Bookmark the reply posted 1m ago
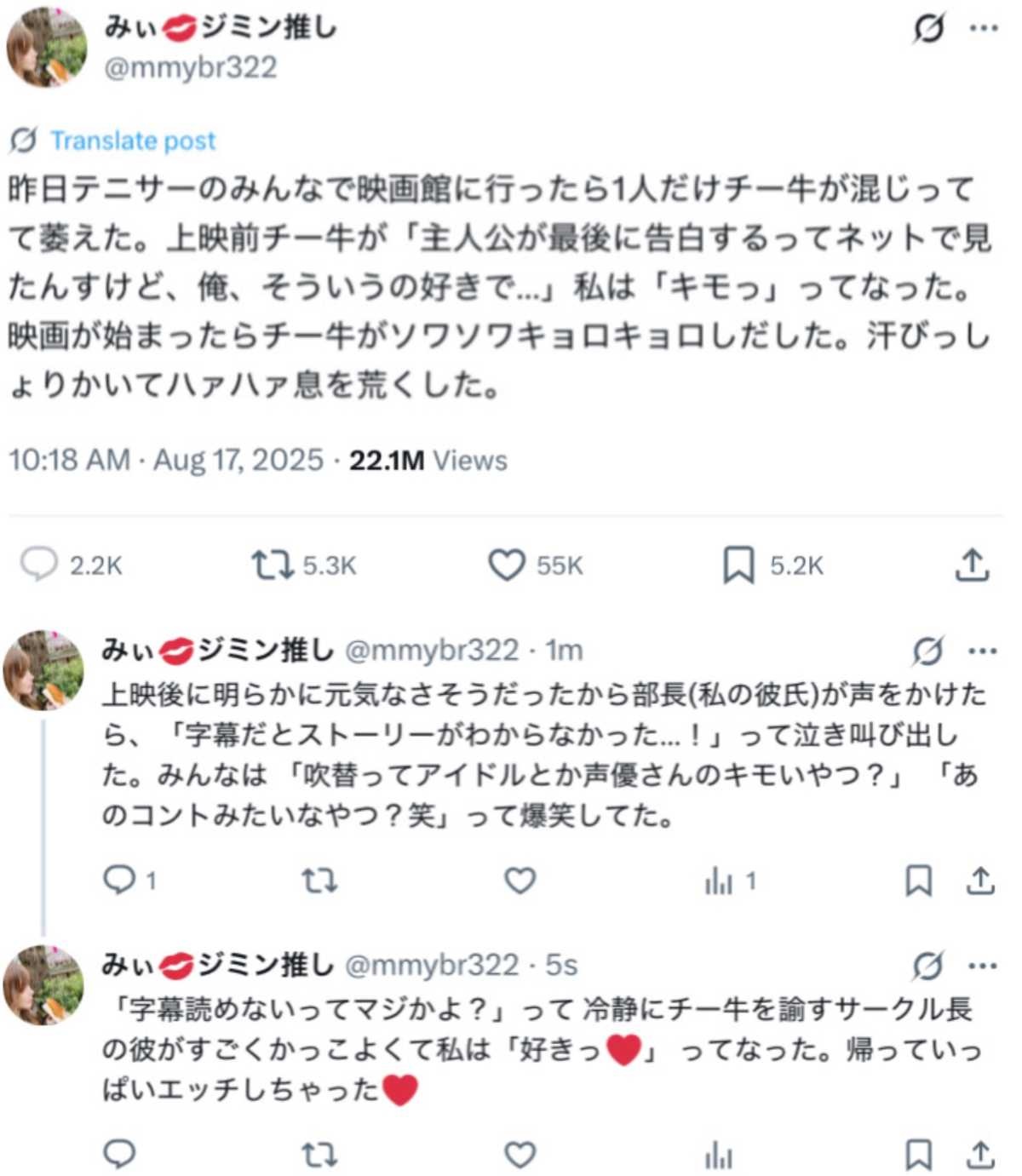 (x=918, y=881)
